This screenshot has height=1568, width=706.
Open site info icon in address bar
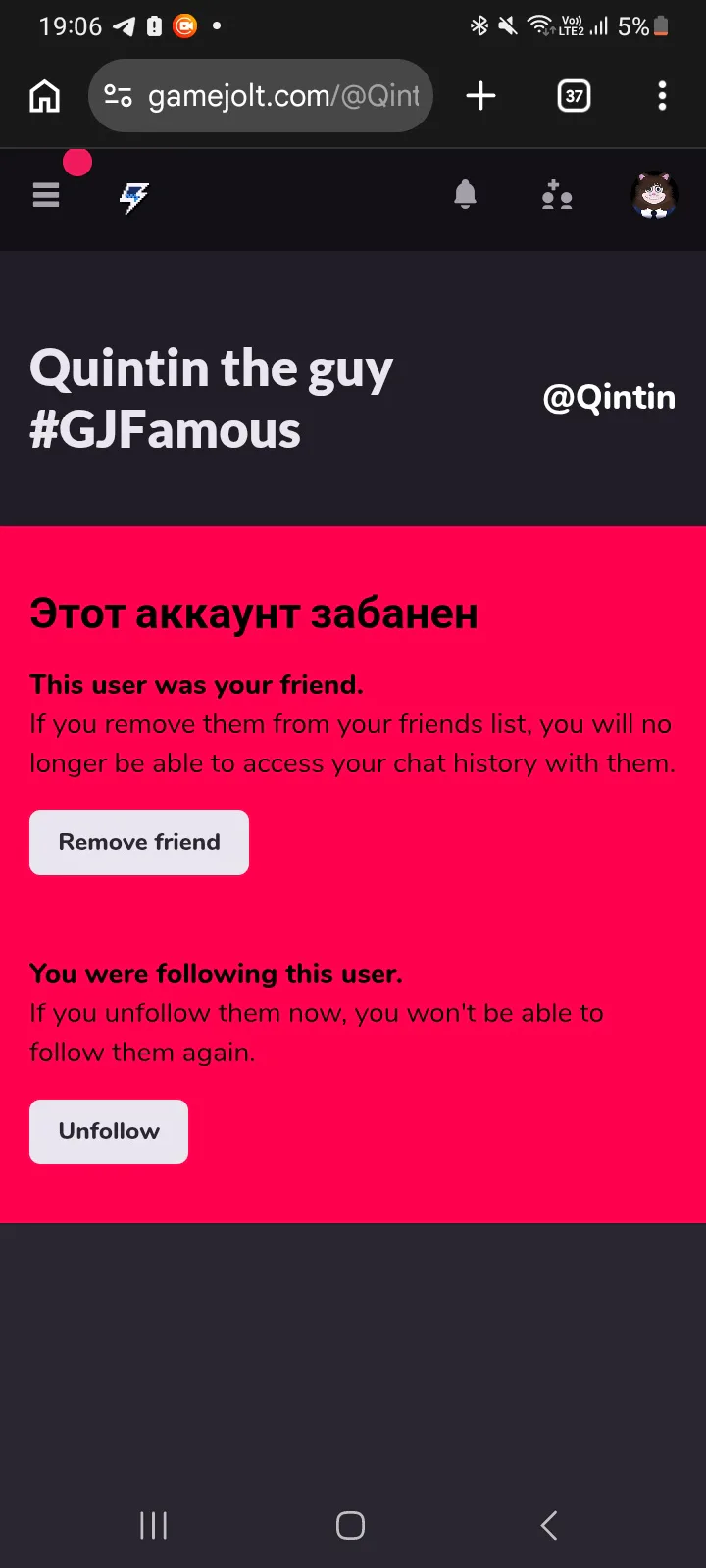pyautogui.click(x=119, y=96)
